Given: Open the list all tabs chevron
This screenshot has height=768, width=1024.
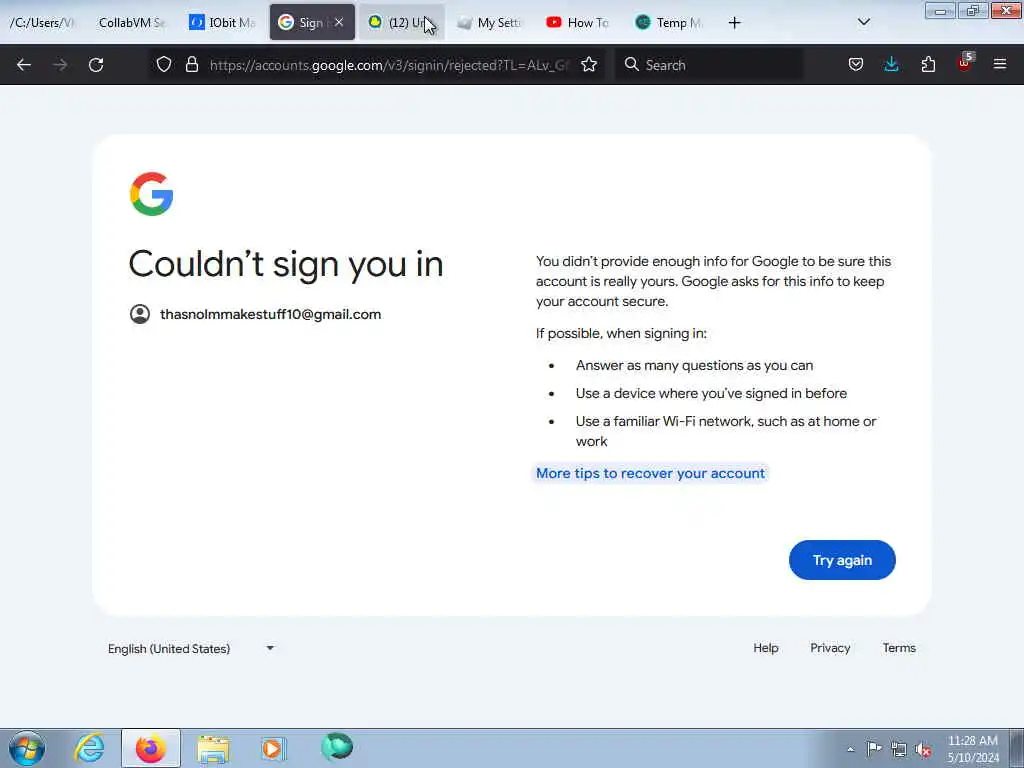Looking at the screenshot, I should point(863,22).
